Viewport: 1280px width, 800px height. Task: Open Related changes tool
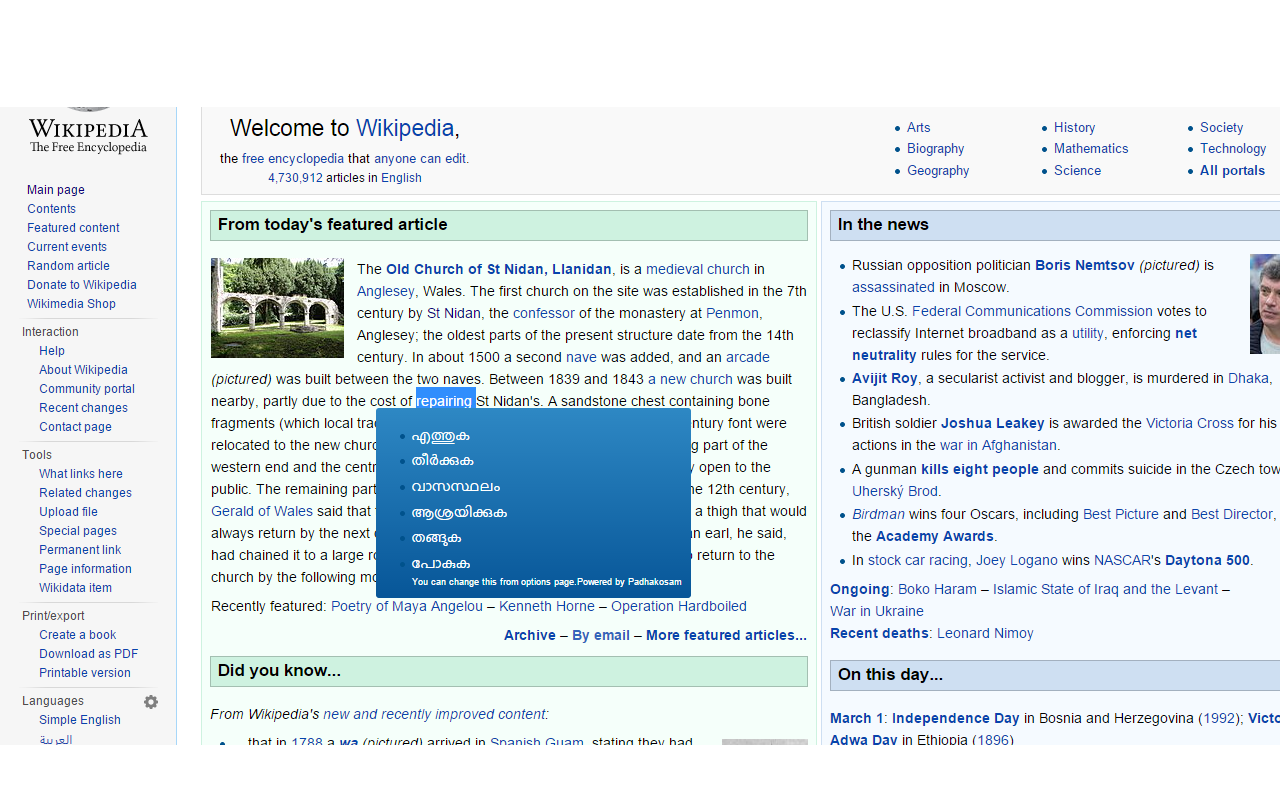pyautogui.click(x=85, y=493)
